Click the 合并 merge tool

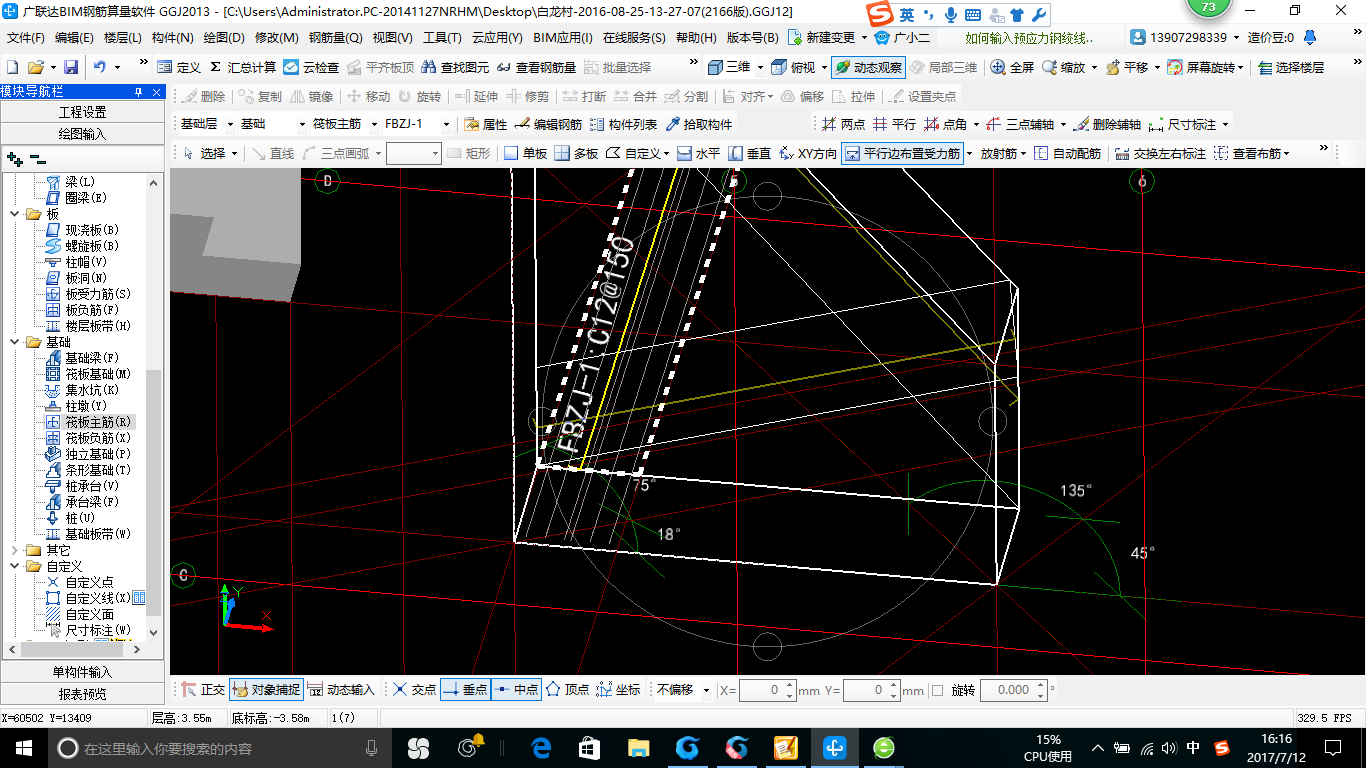635,96
